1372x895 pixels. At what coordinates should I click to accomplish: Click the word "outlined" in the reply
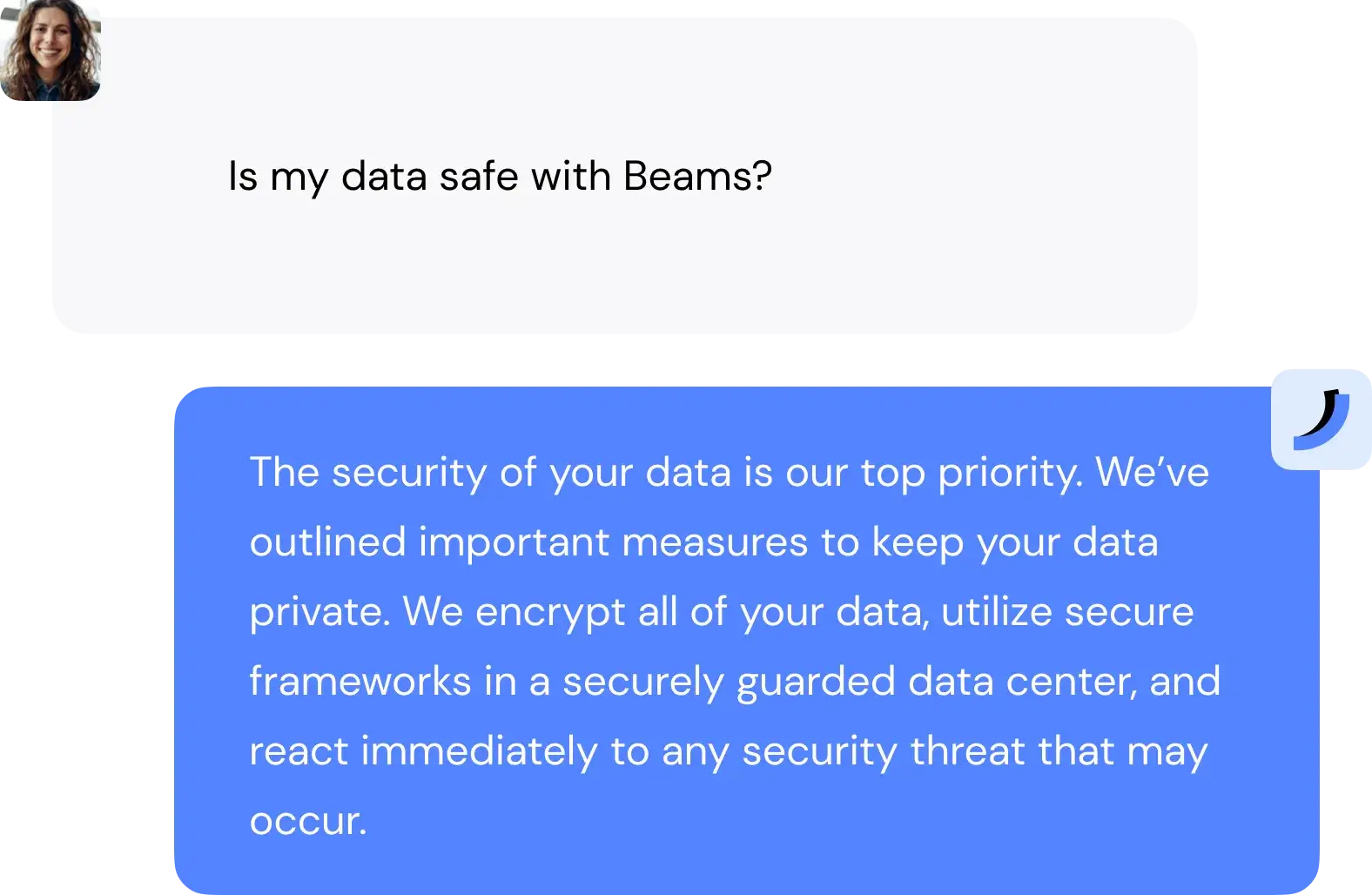(x=328, y=542)
